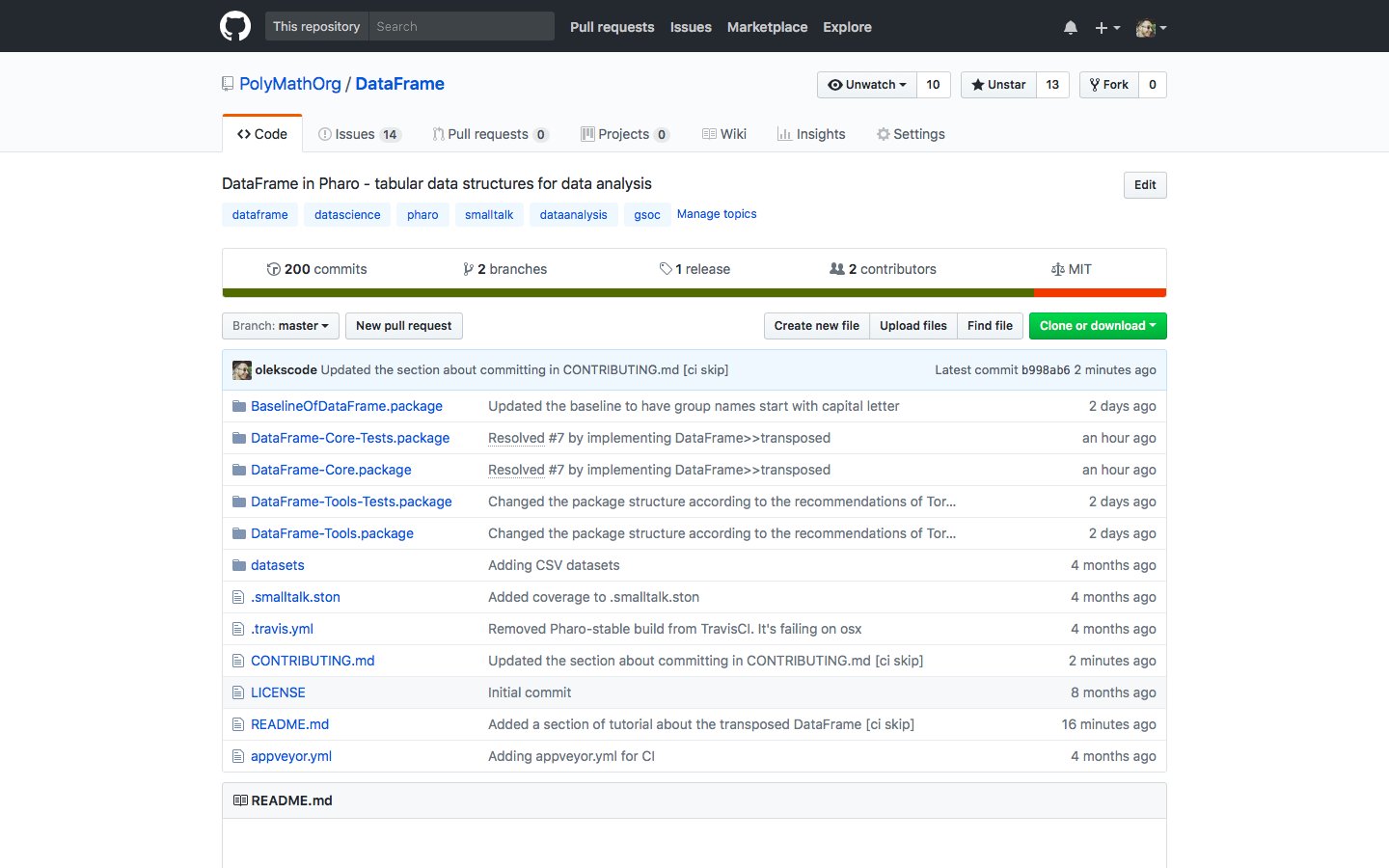The height and width of the screenshot is (868, 1389).
Task: Click the file icon beside CONTRIBUTING.md
Action: [x=238, y=661]
